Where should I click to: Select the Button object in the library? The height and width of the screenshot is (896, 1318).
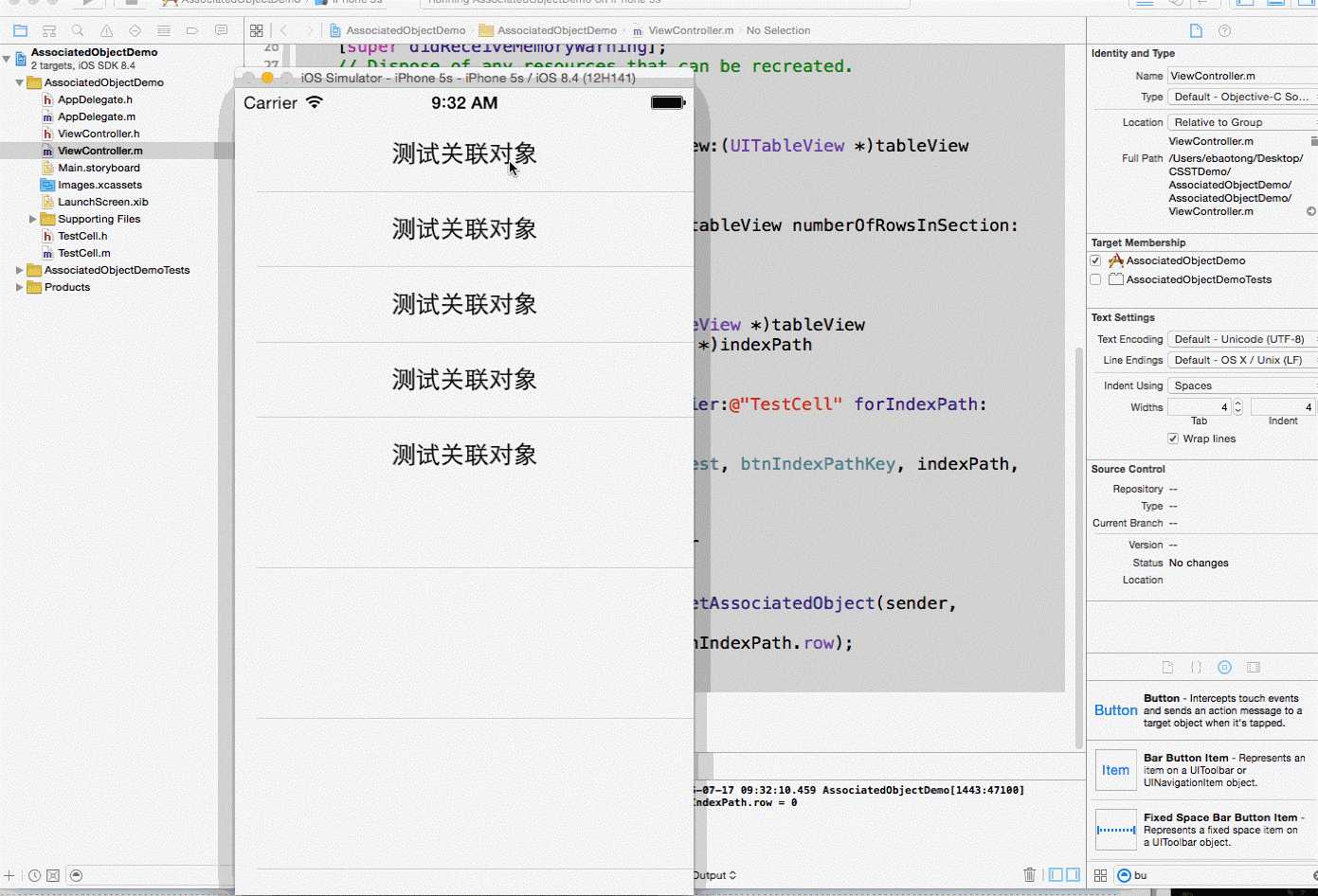click(x=1202, y=710)
